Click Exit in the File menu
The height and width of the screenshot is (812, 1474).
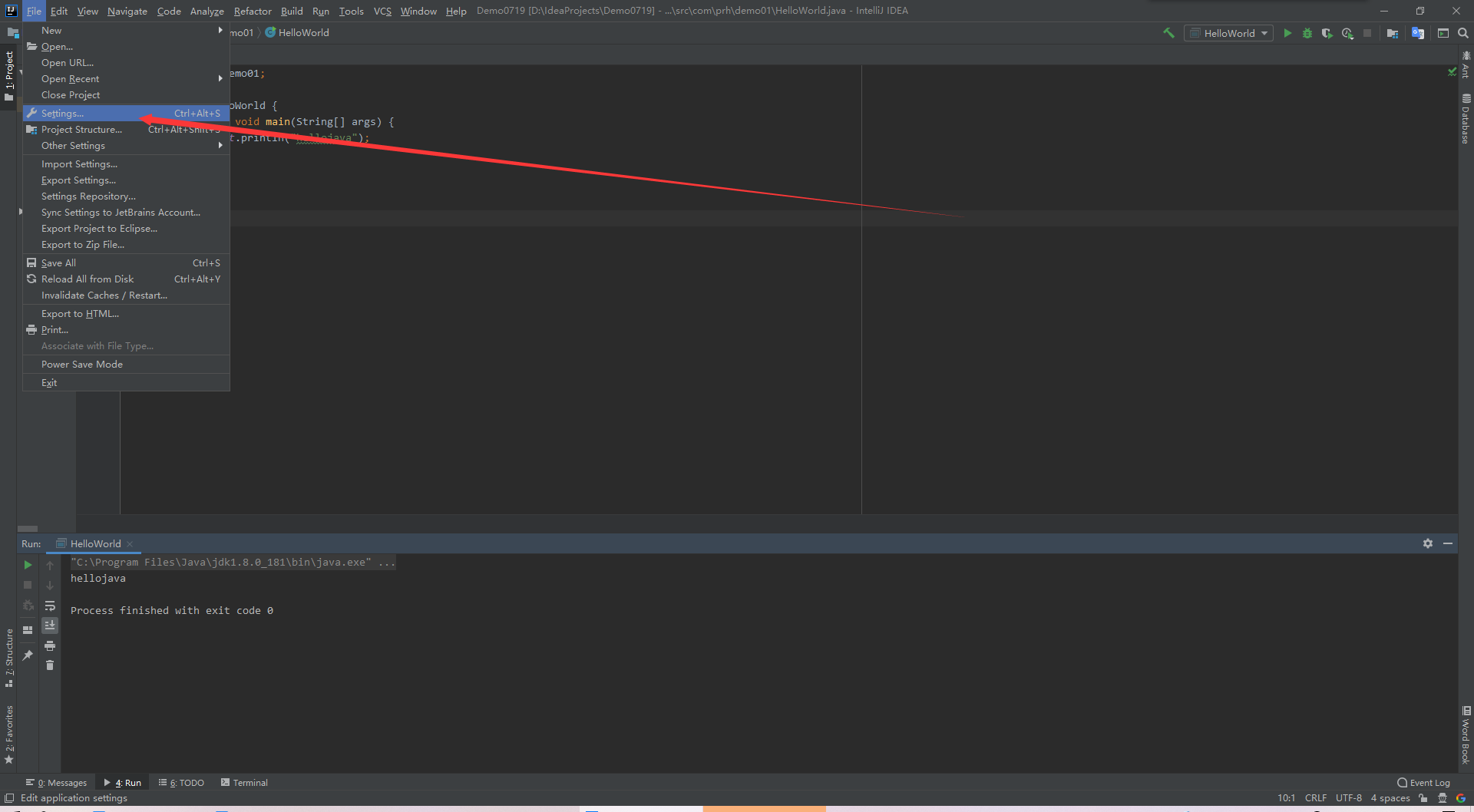126,383
